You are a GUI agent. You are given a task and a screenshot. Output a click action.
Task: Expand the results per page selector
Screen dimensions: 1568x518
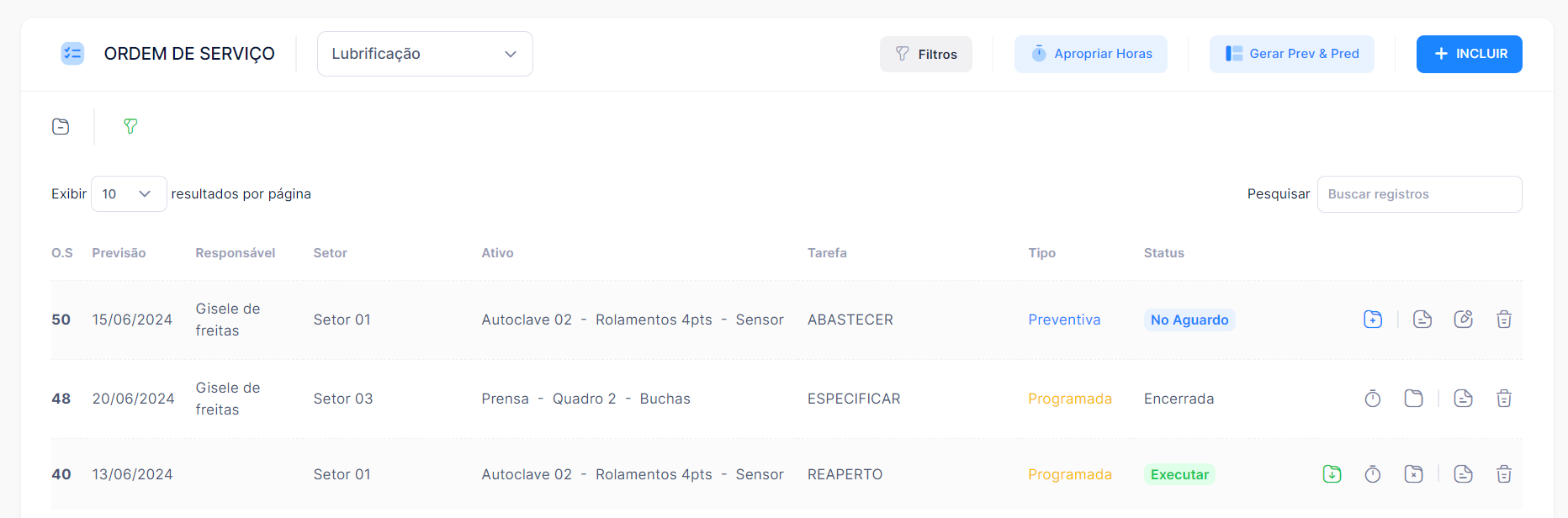coord(129,194)
